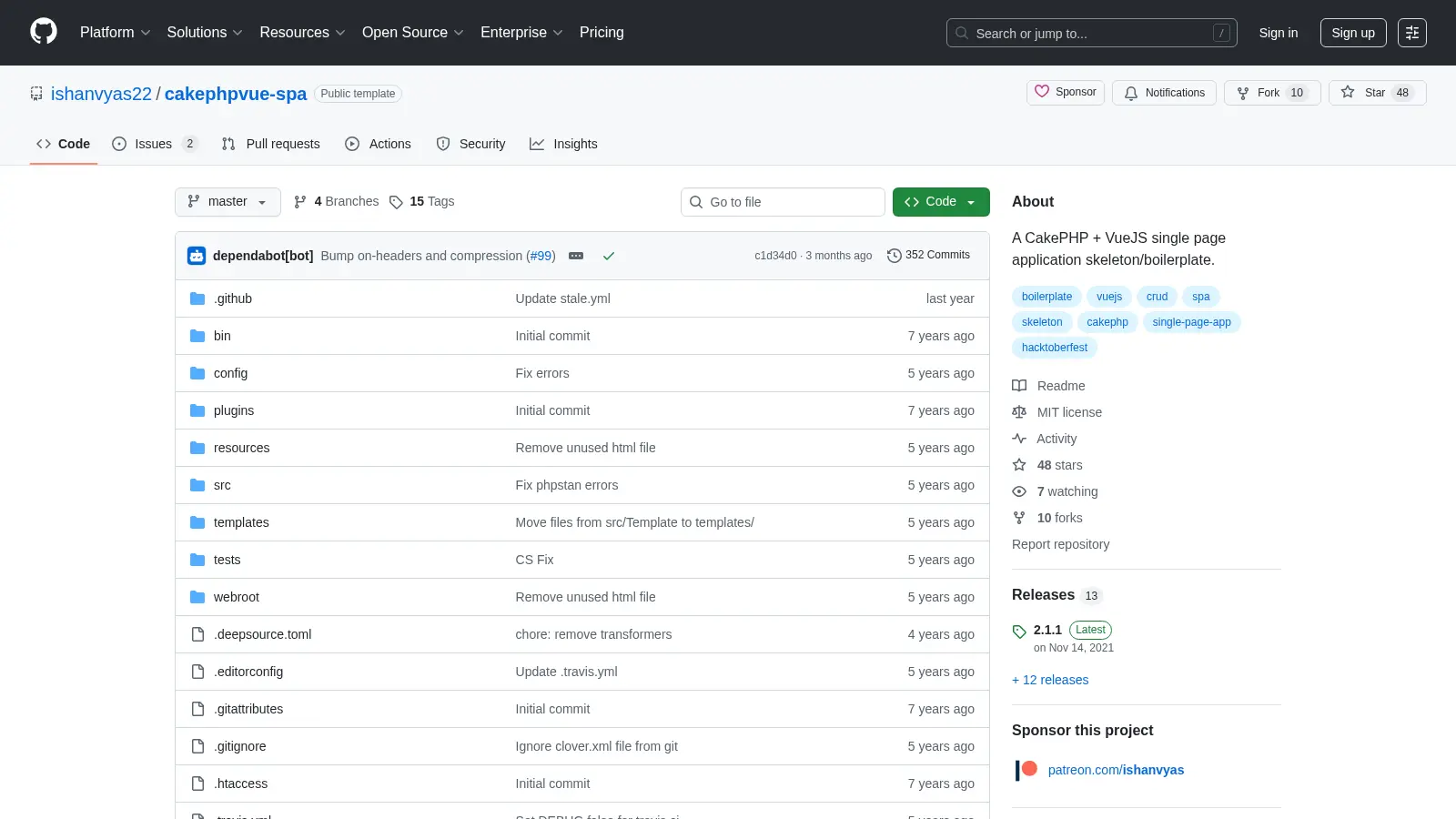
Task: Click the Sign up button
Action: point(1353,33)
